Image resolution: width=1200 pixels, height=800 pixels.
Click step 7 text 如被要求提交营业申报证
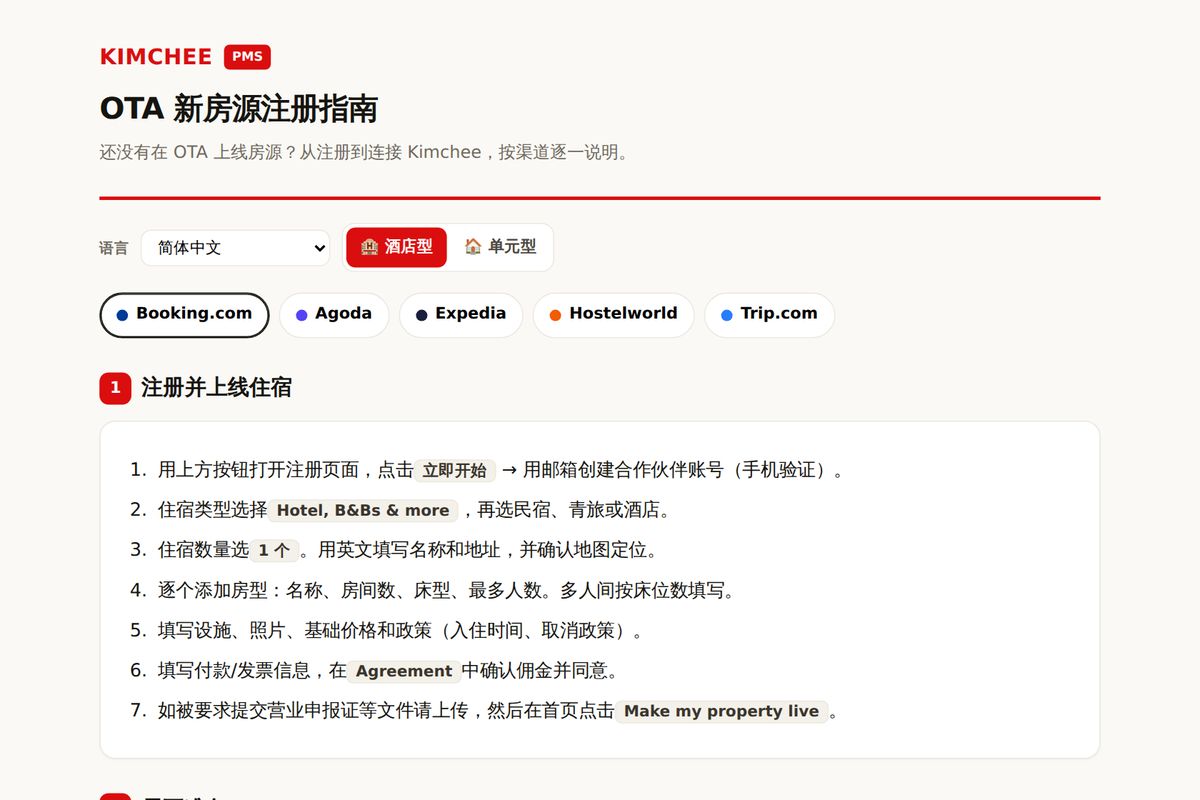[x=258, y=711]
